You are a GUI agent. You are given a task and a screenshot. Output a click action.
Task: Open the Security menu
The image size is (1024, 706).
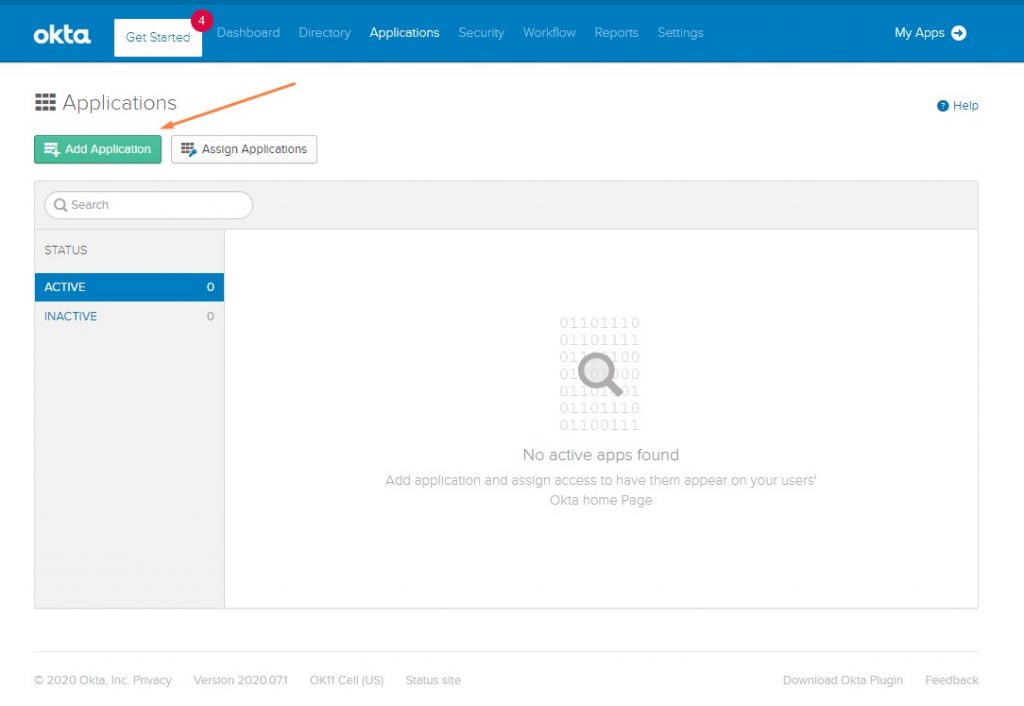[481, 32]
